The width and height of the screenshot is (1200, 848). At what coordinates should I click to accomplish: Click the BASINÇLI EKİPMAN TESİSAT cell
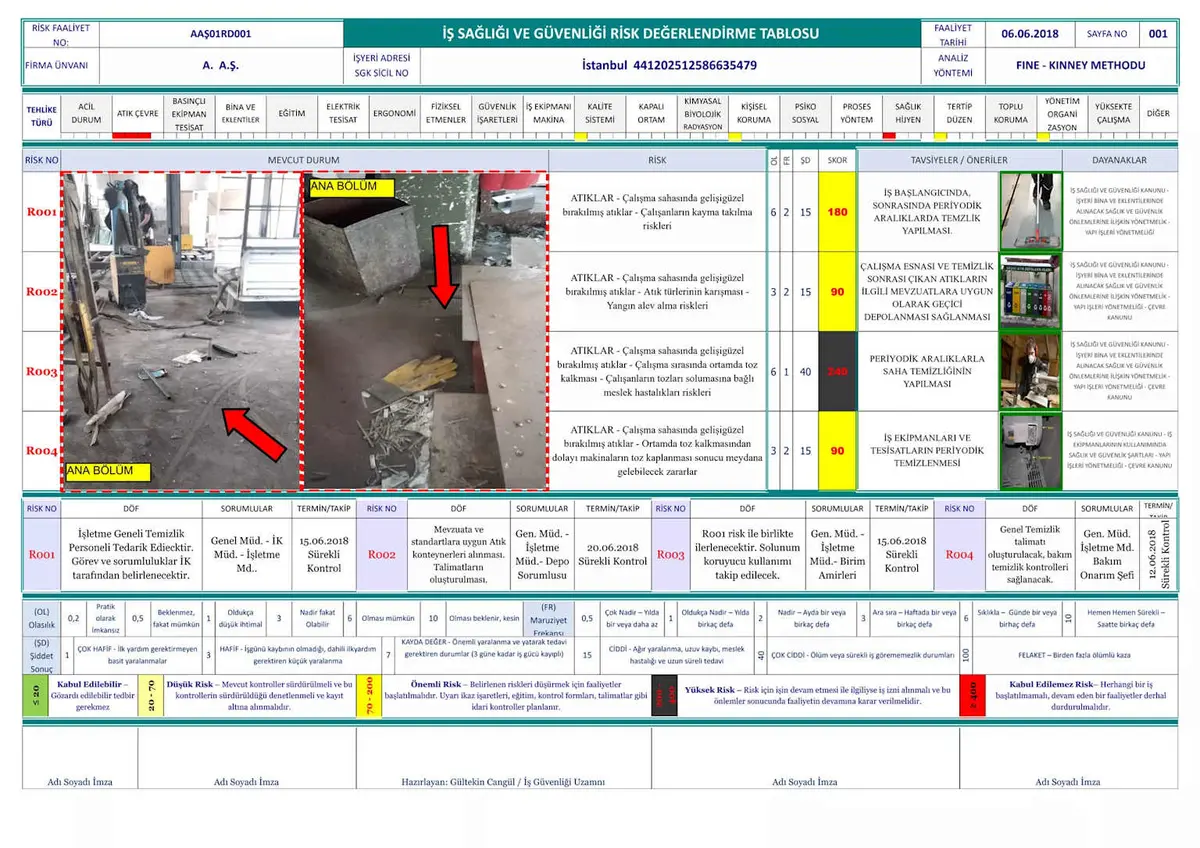coord(189,113)
